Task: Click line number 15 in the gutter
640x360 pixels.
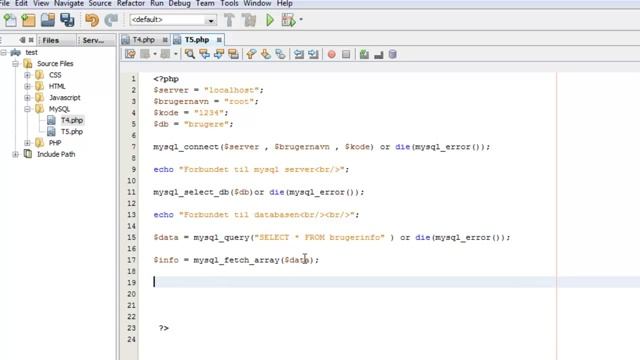Action: click(131, 238)
